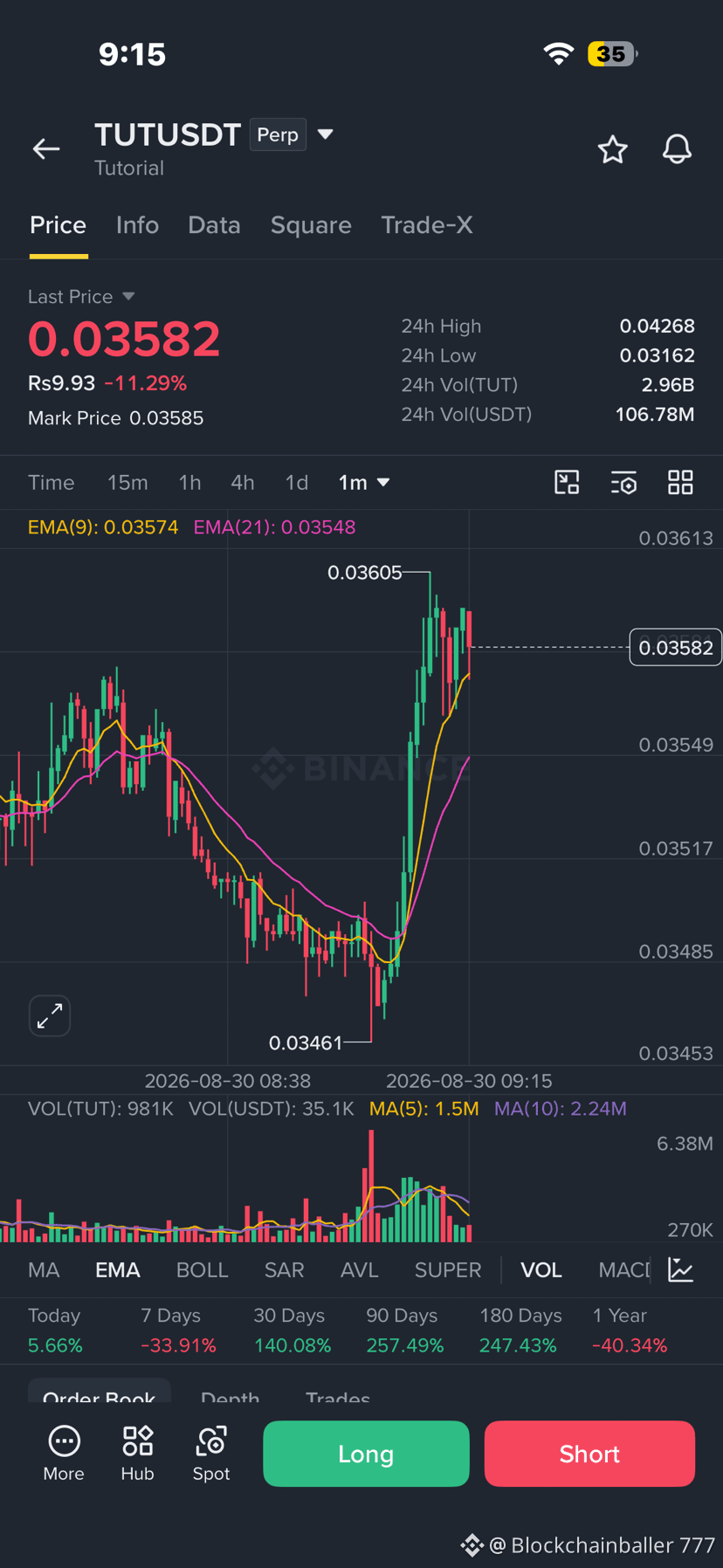Tap the EMA(9) value label
This screenshot has width=723, height=1568.
click(x=103, y=527)
